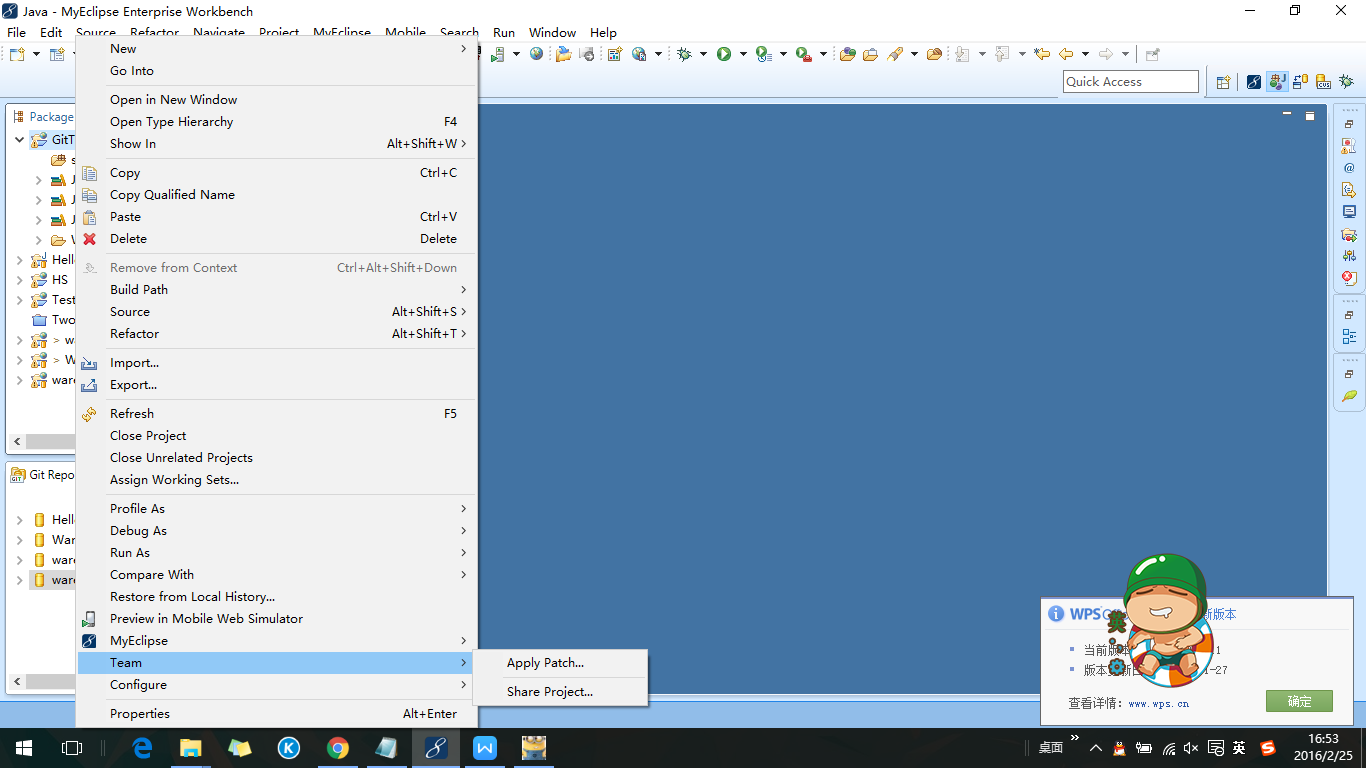Screen dimensions: 1366x768
Task: Switch to the MyEclipse perspective icon
Action: point(1254,82)
